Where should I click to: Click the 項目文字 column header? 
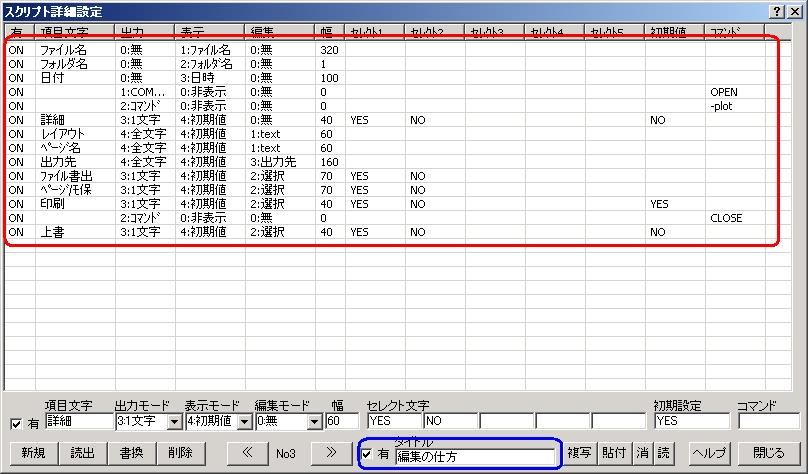point(75,33)
